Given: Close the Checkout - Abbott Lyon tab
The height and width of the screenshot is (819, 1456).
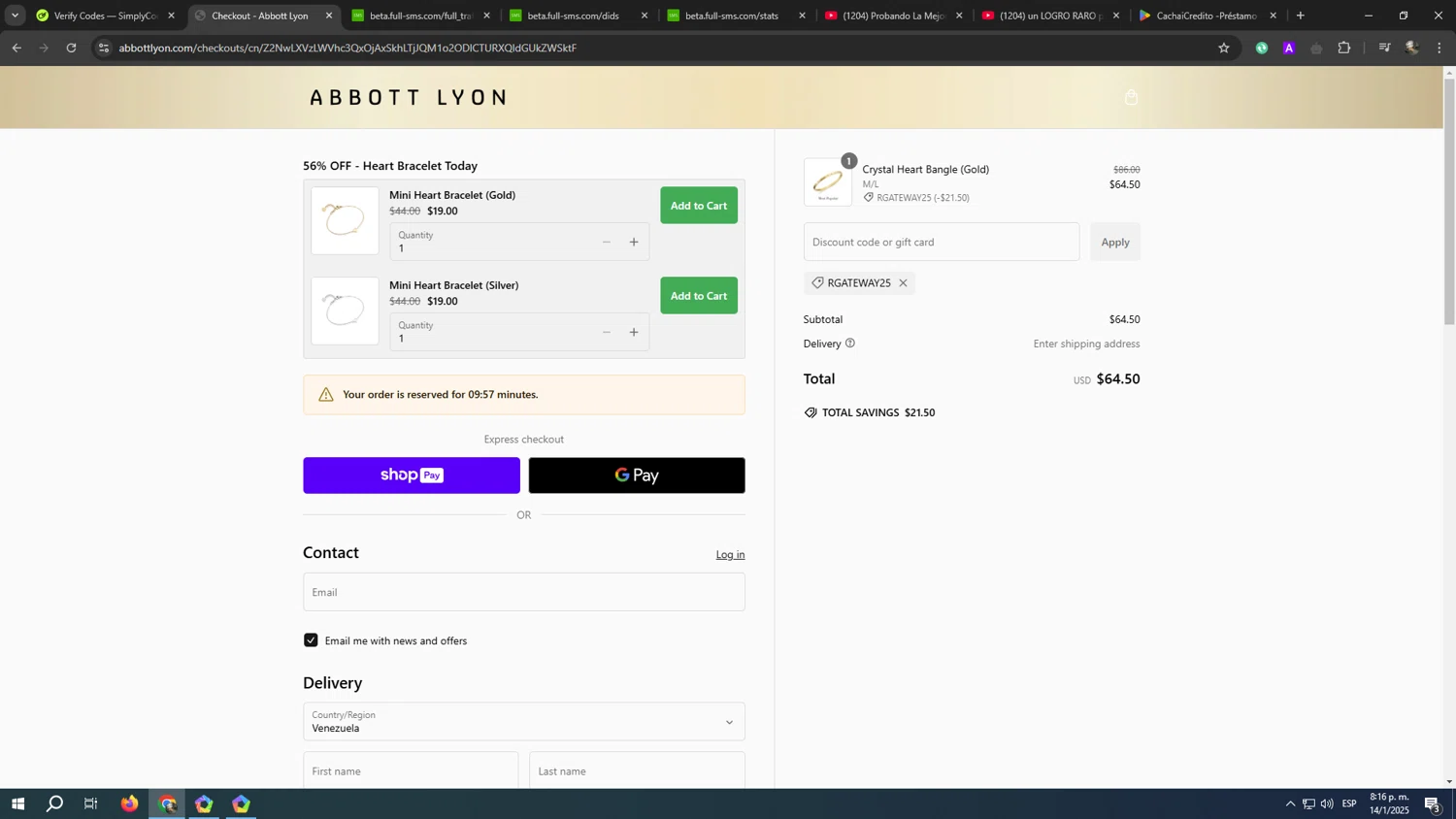Looking at the screenshot, I should [x=329, y=16].
